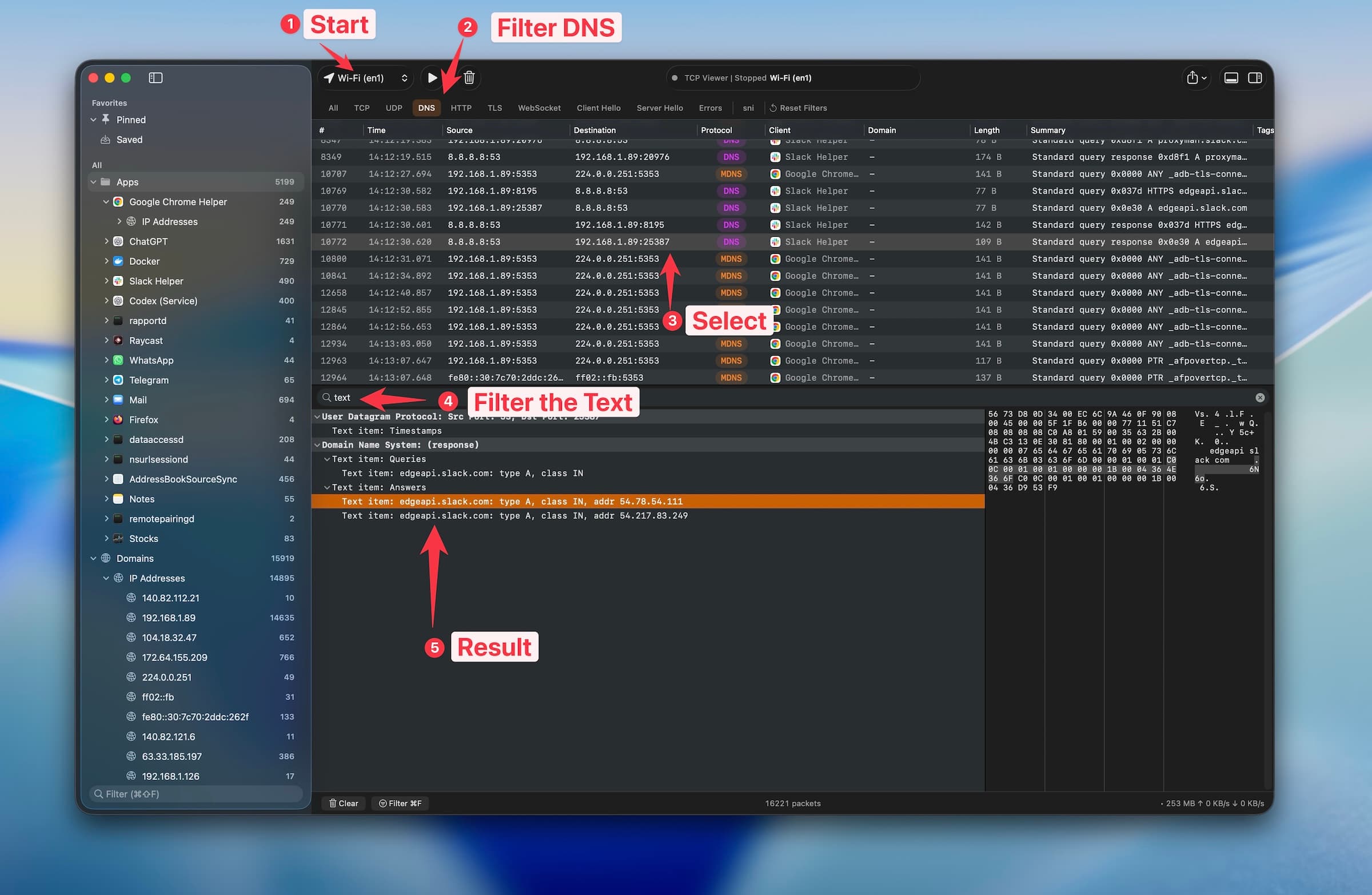1372x895 pixels.
Task: Collapse the Domains group chevron
Action: (x=93, y=558)
